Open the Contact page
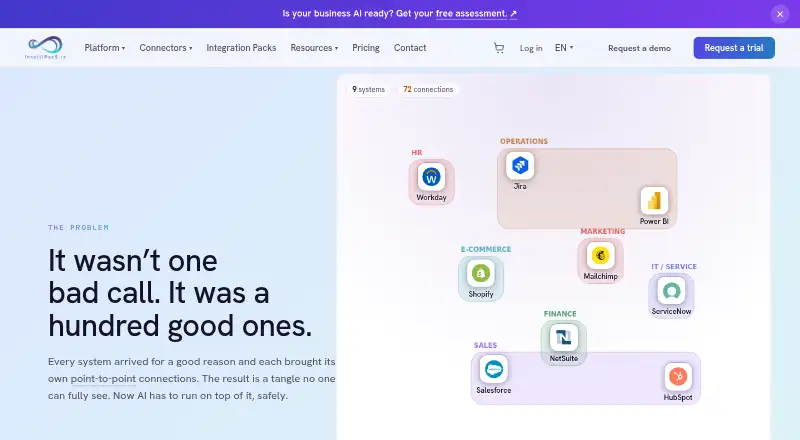800x440 pixels. pyautogui.click(x=410, y=48)
